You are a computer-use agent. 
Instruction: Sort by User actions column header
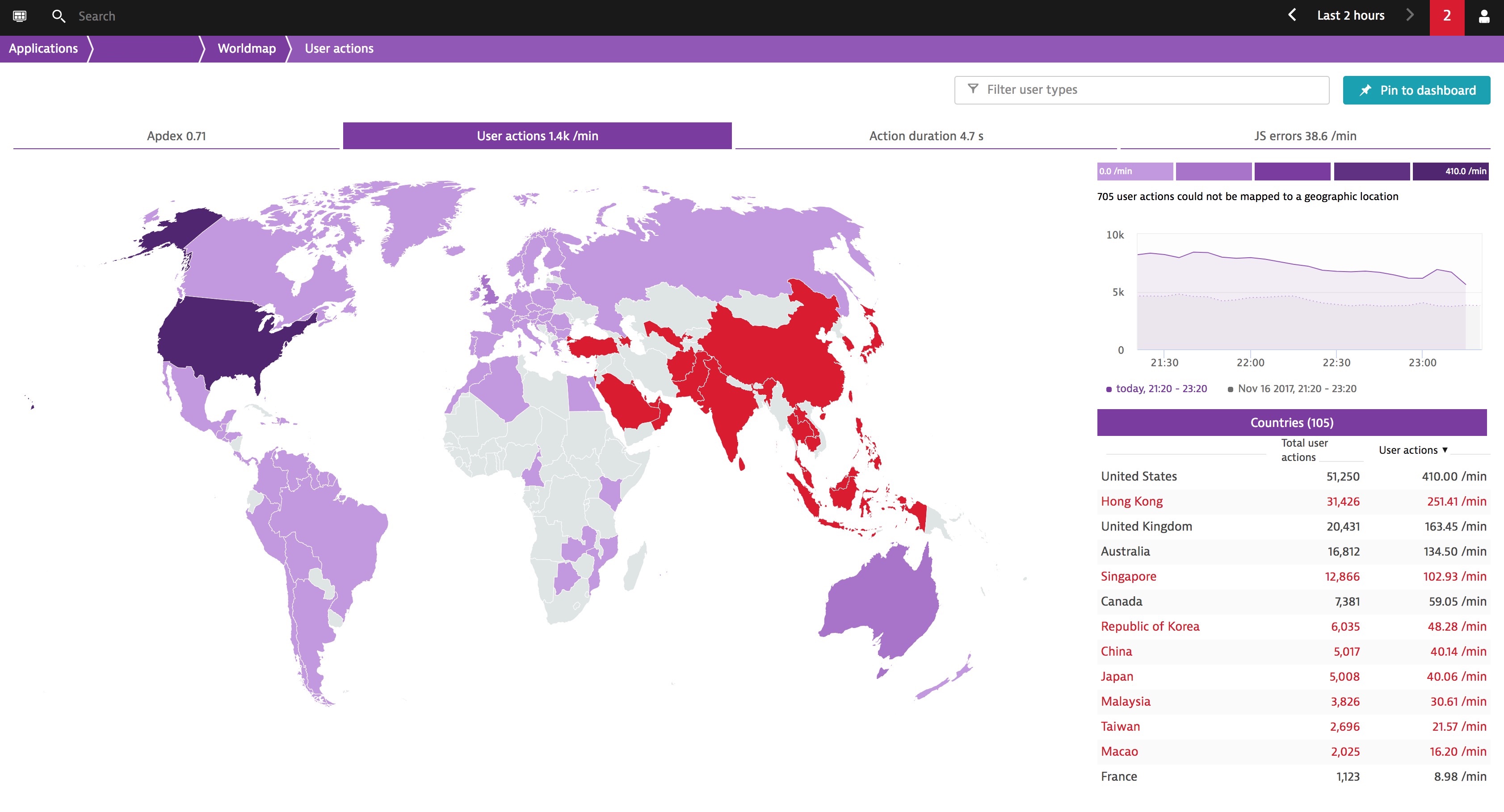[1413, 450]
